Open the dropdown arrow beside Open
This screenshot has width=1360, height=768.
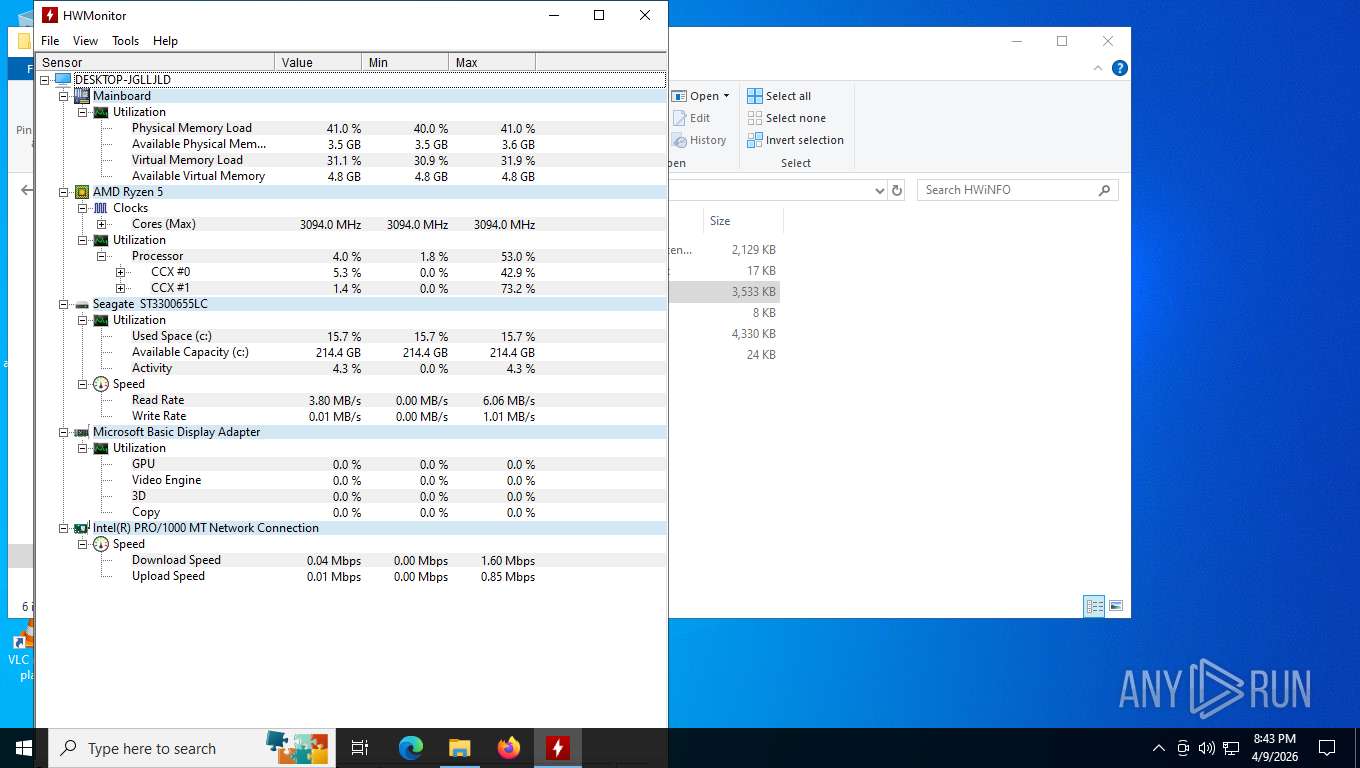[726, 96]
